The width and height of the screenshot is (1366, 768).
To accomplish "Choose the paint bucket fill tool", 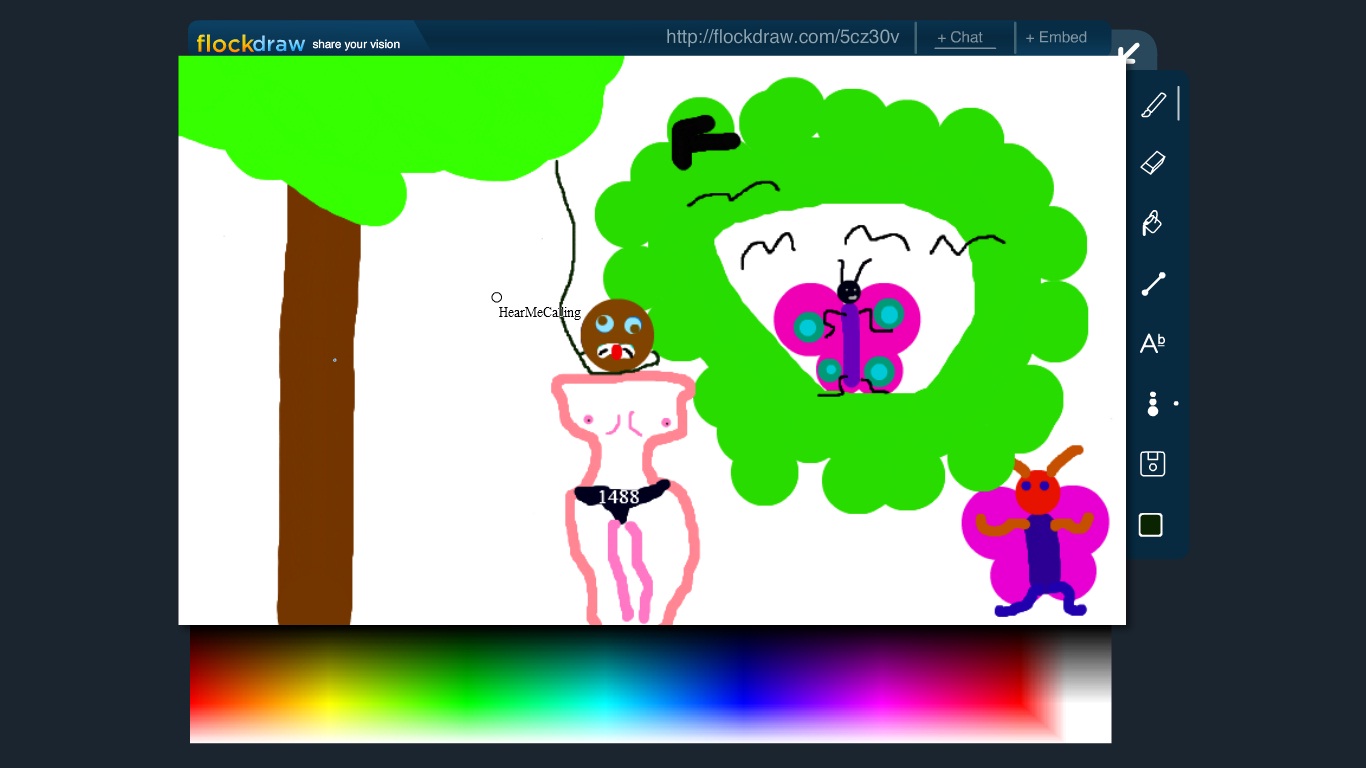I will point(1152,223).
